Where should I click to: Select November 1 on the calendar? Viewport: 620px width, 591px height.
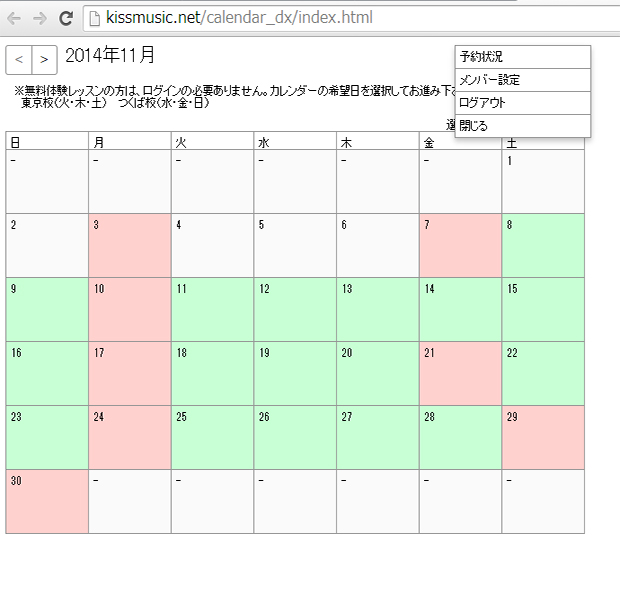(x=543, y=181)
